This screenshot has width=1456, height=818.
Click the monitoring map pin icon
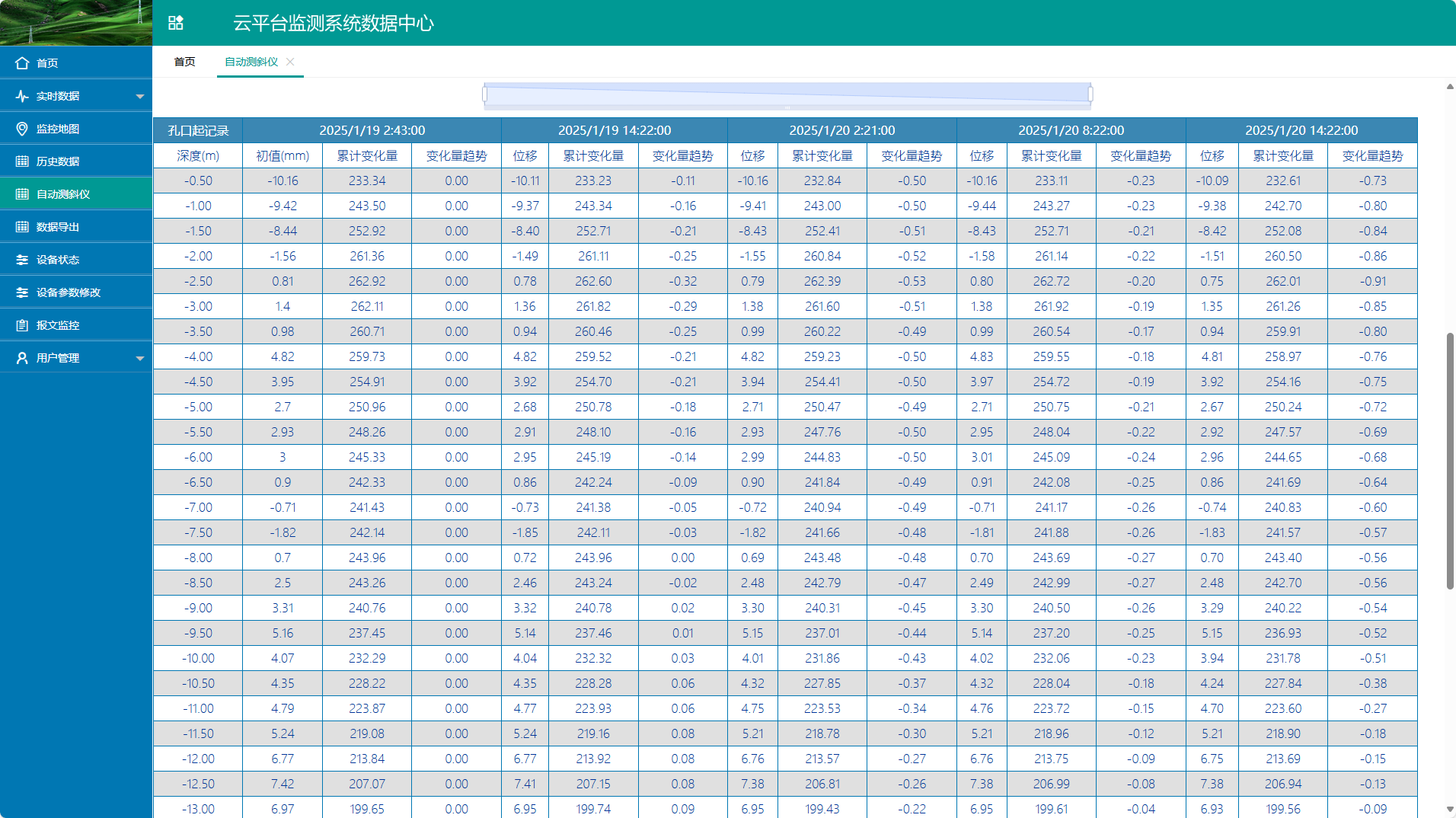[22, 129]
